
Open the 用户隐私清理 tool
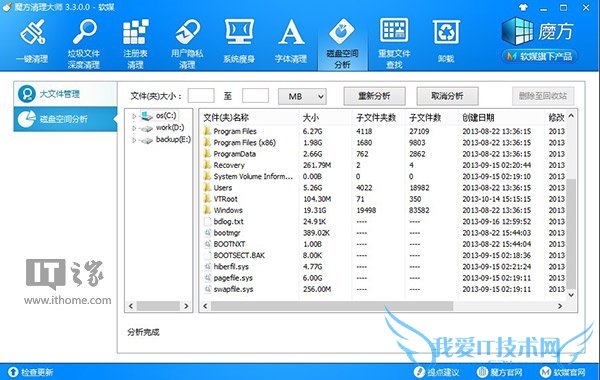(x=187, y=43)
